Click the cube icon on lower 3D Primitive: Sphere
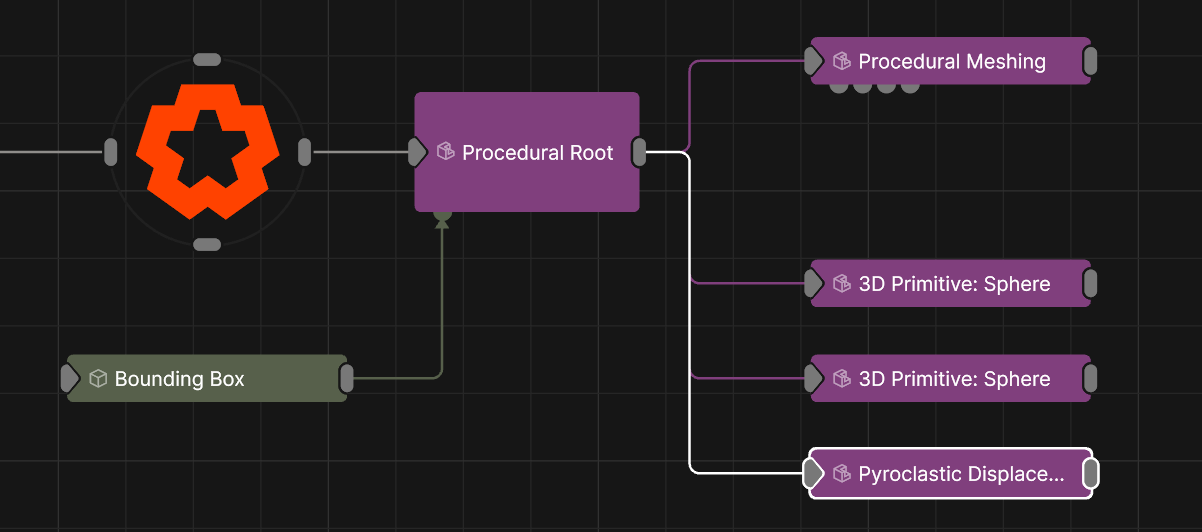This screenshot has width=1202, height=532. pyautogui.click(x=842, y=379)
